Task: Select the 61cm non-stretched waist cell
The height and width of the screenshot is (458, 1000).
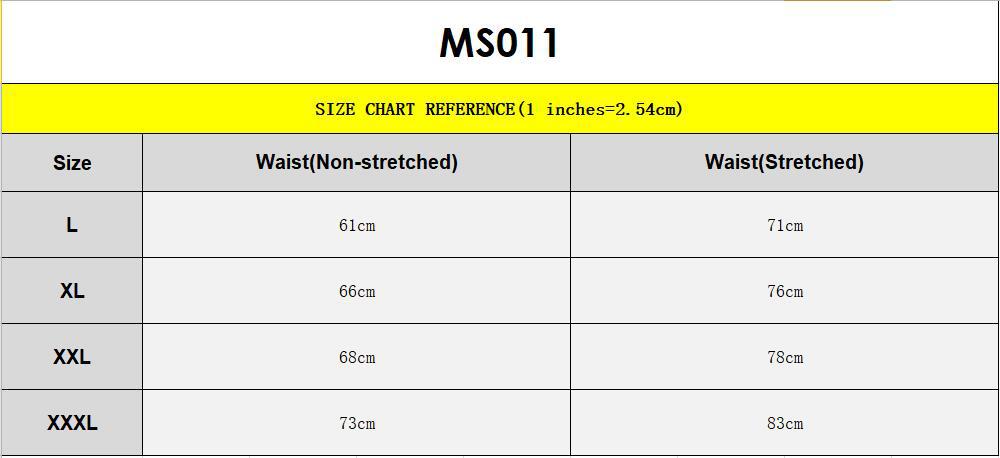Action: point(357,226)
